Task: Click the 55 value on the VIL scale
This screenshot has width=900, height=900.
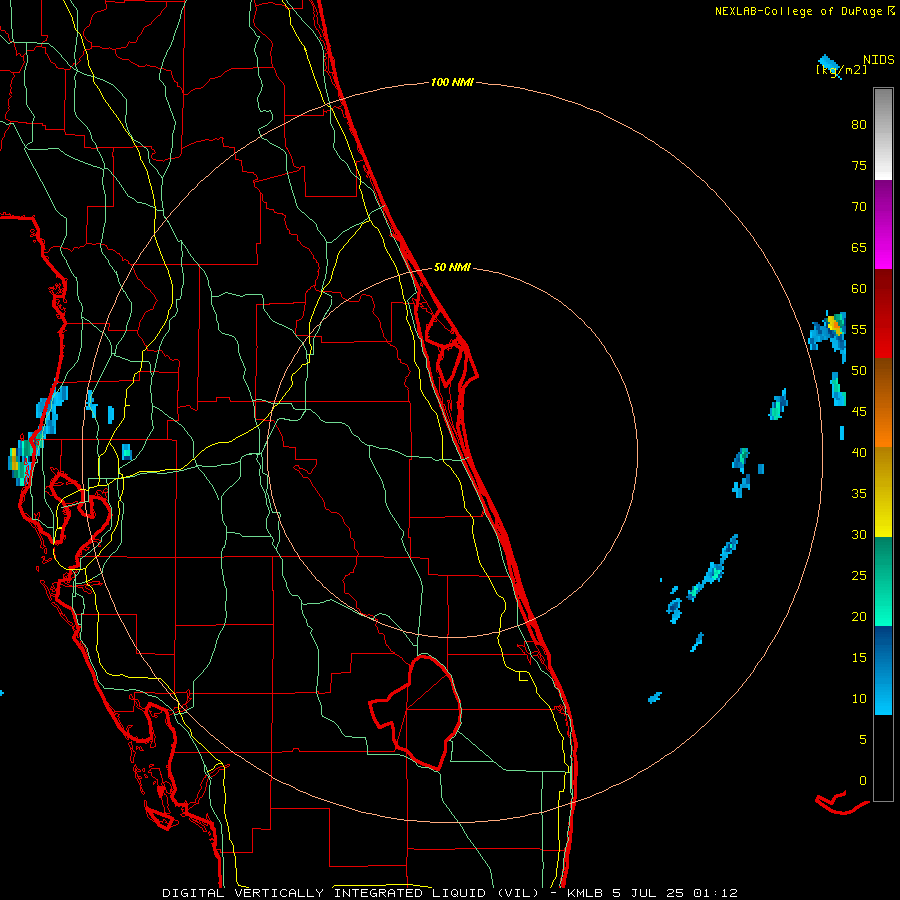Action: [859, 329]
